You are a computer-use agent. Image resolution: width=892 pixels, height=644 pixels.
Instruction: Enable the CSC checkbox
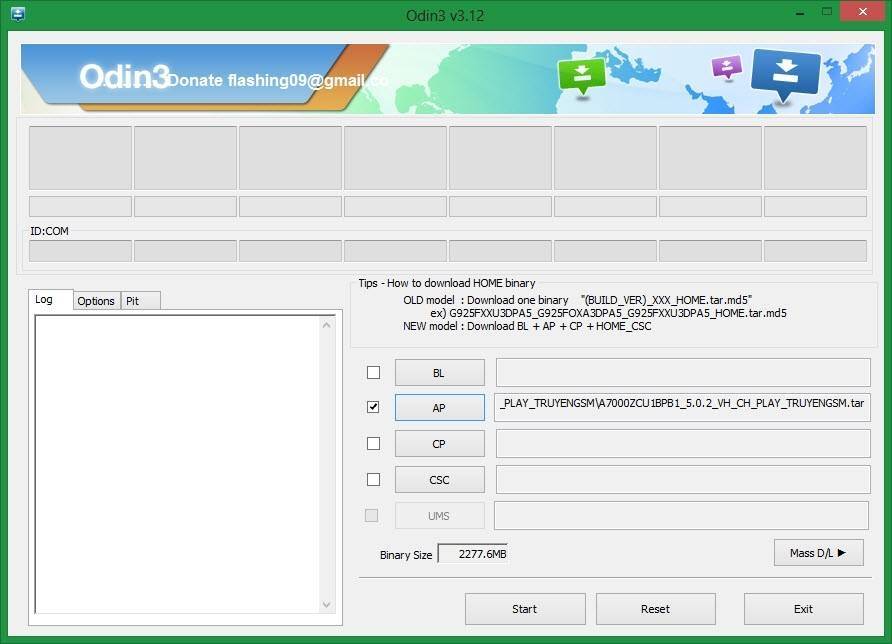pos(373,480)
